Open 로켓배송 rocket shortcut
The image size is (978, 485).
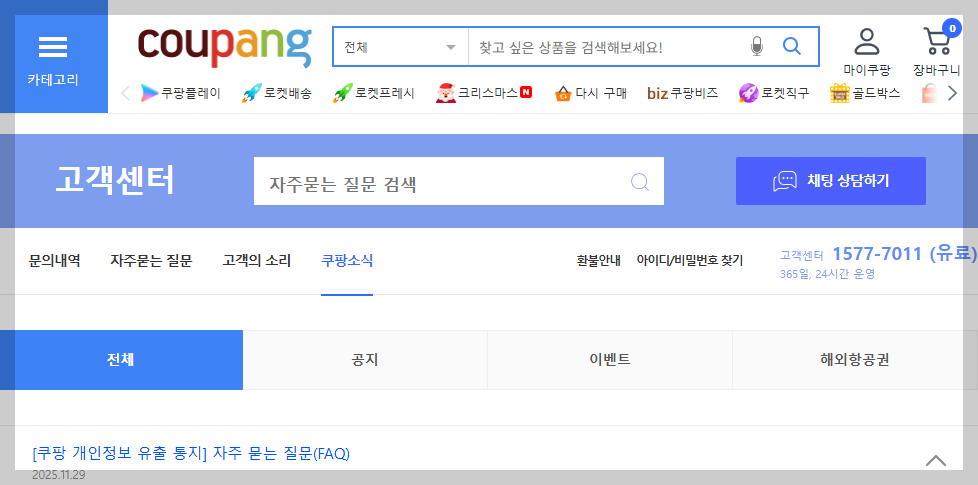(x=276, y=94)
